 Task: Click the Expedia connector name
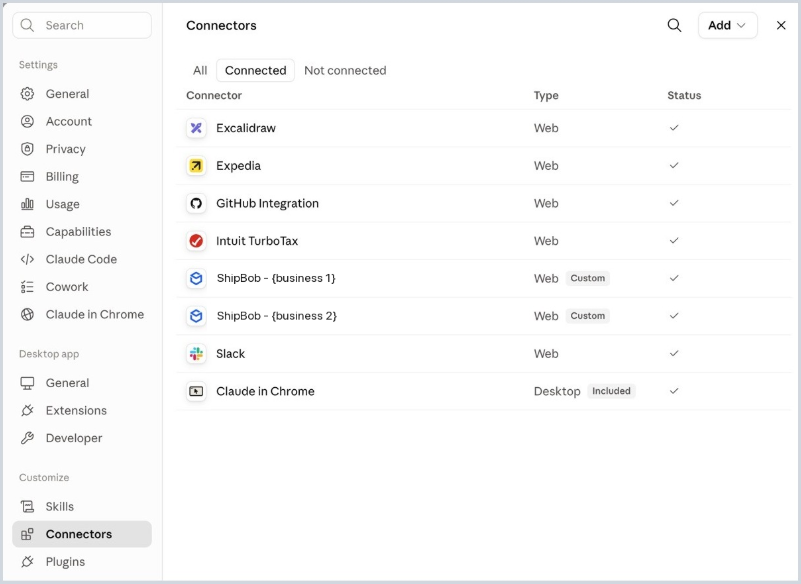pyautogui.click(x=238, y=166)
